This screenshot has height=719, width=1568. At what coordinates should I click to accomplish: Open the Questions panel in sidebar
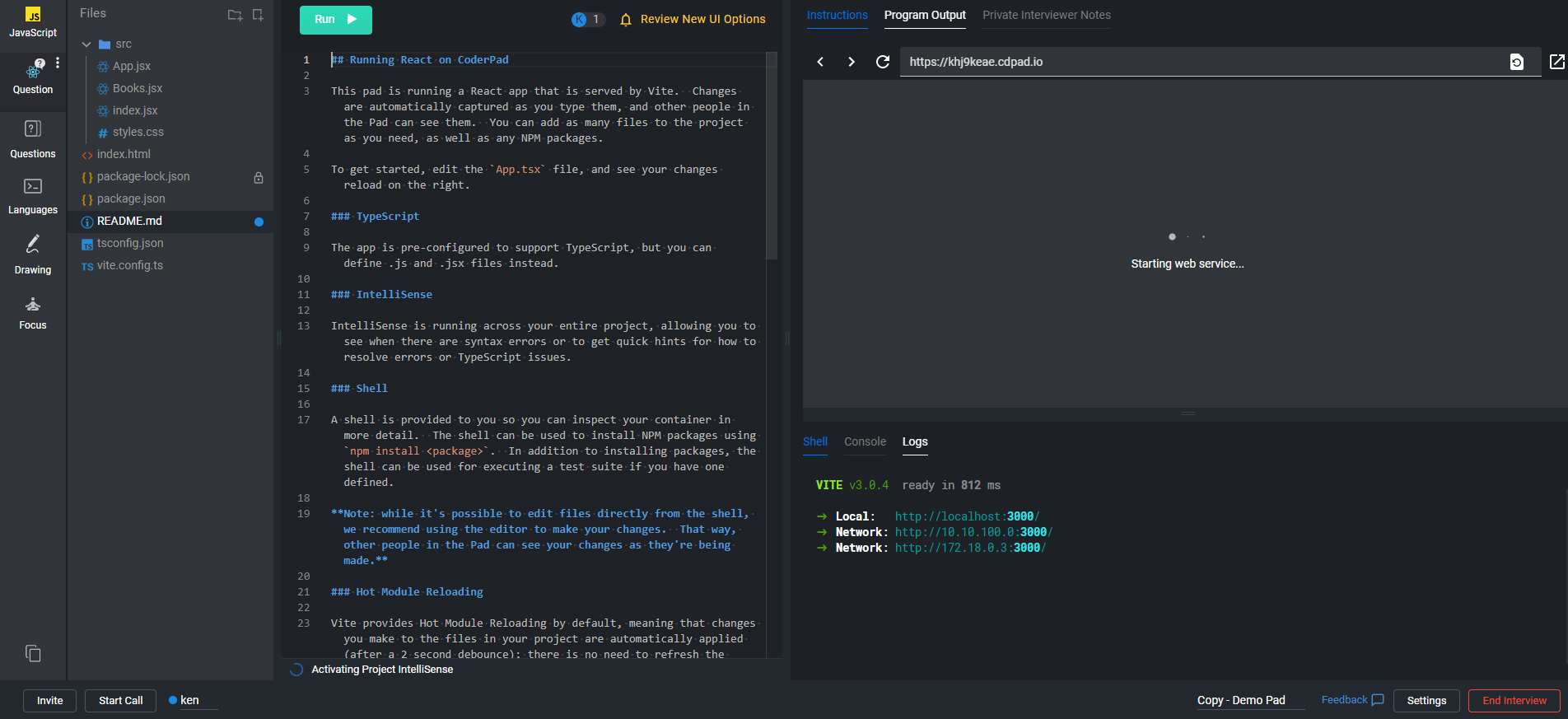33,138
